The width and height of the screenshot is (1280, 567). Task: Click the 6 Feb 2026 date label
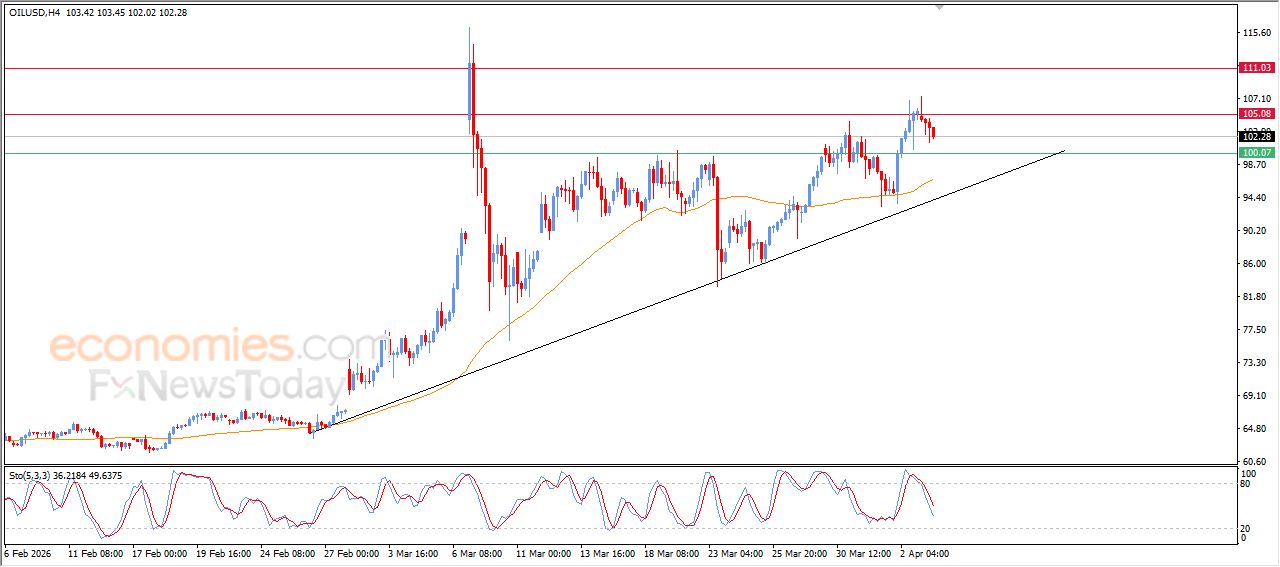click(32, 553)
